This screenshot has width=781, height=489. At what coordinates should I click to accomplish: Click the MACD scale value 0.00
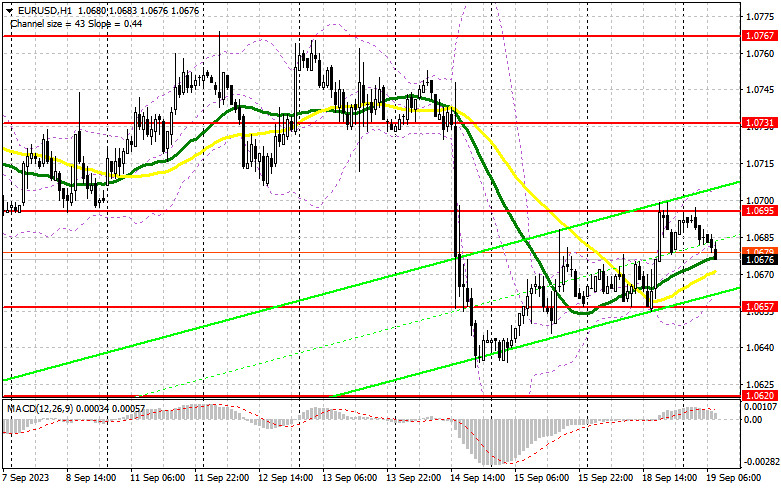tap(753, 420)
